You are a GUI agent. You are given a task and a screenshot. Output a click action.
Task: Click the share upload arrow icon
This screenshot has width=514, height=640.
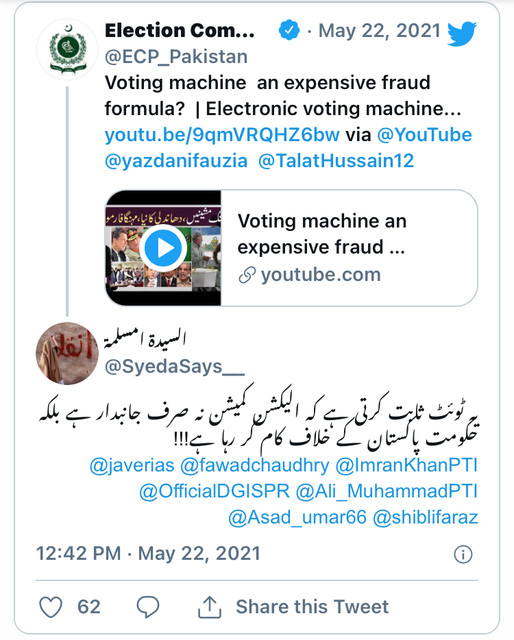coord(210,607)
